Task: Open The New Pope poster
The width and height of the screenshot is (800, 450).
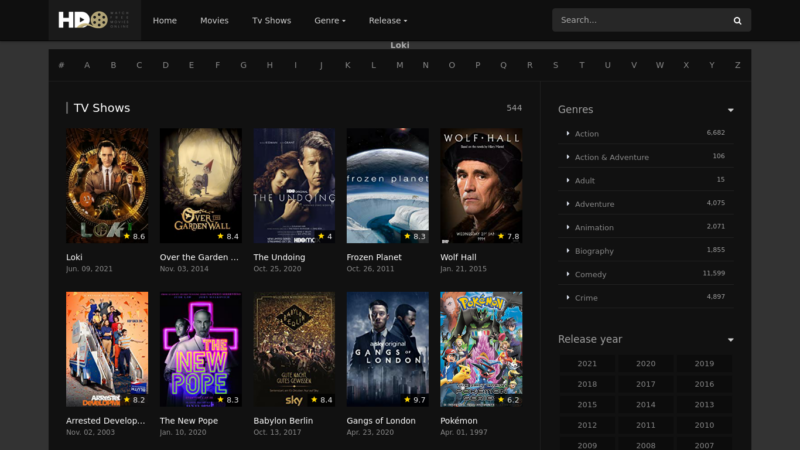Action: tap(201, 349)
